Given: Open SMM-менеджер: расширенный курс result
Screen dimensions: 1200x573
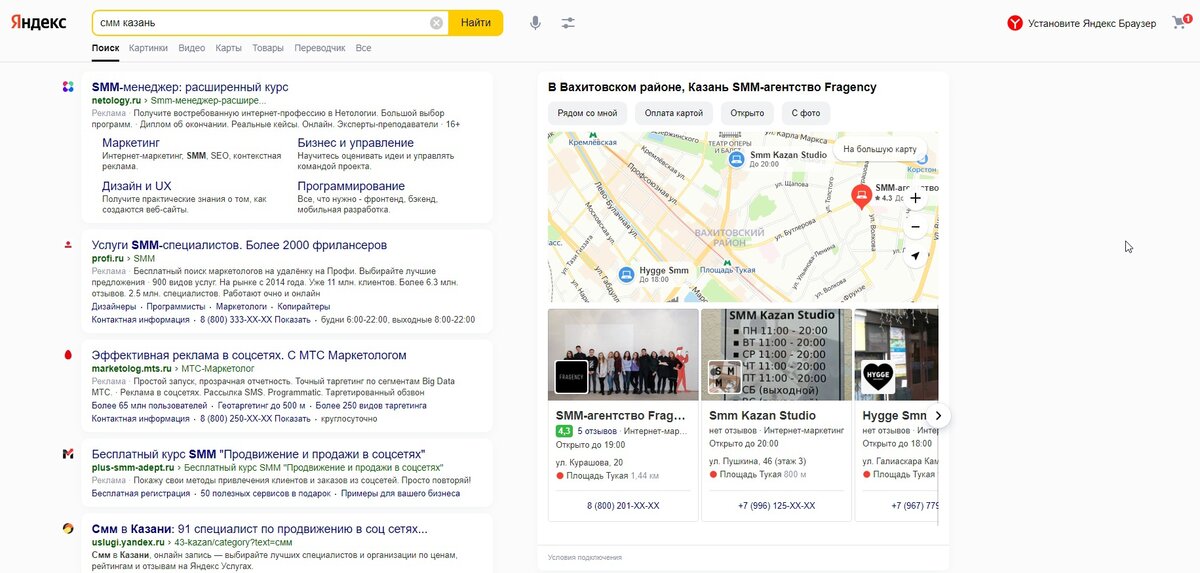Looking at the screenshot, I should (x=190, y=87).
